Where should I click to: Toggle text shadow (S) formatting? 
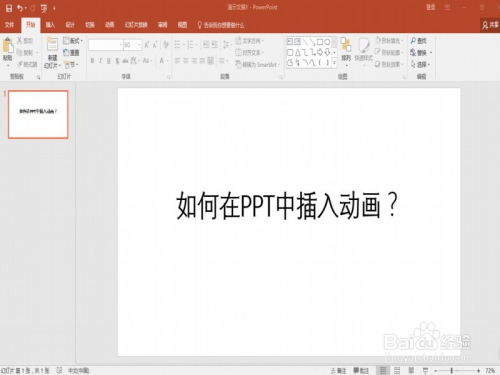pyautogui.click(x=117, y=61)
